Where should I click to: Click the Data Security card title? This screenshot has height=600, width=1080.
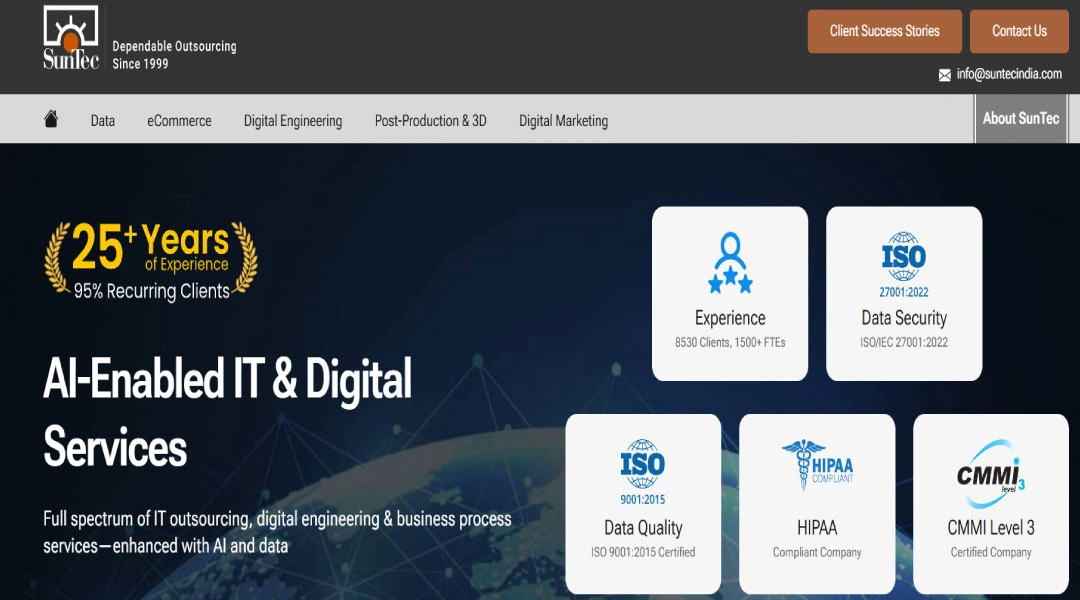[x=904, y=318]
